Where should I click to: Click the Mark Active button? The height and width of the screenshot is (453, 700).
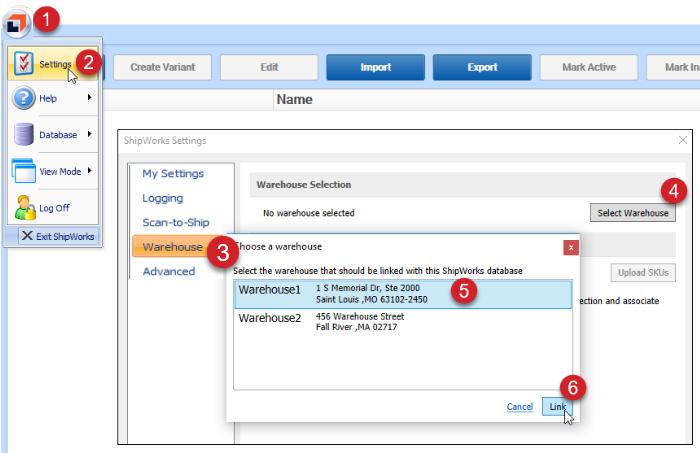[x=589, y=67]
